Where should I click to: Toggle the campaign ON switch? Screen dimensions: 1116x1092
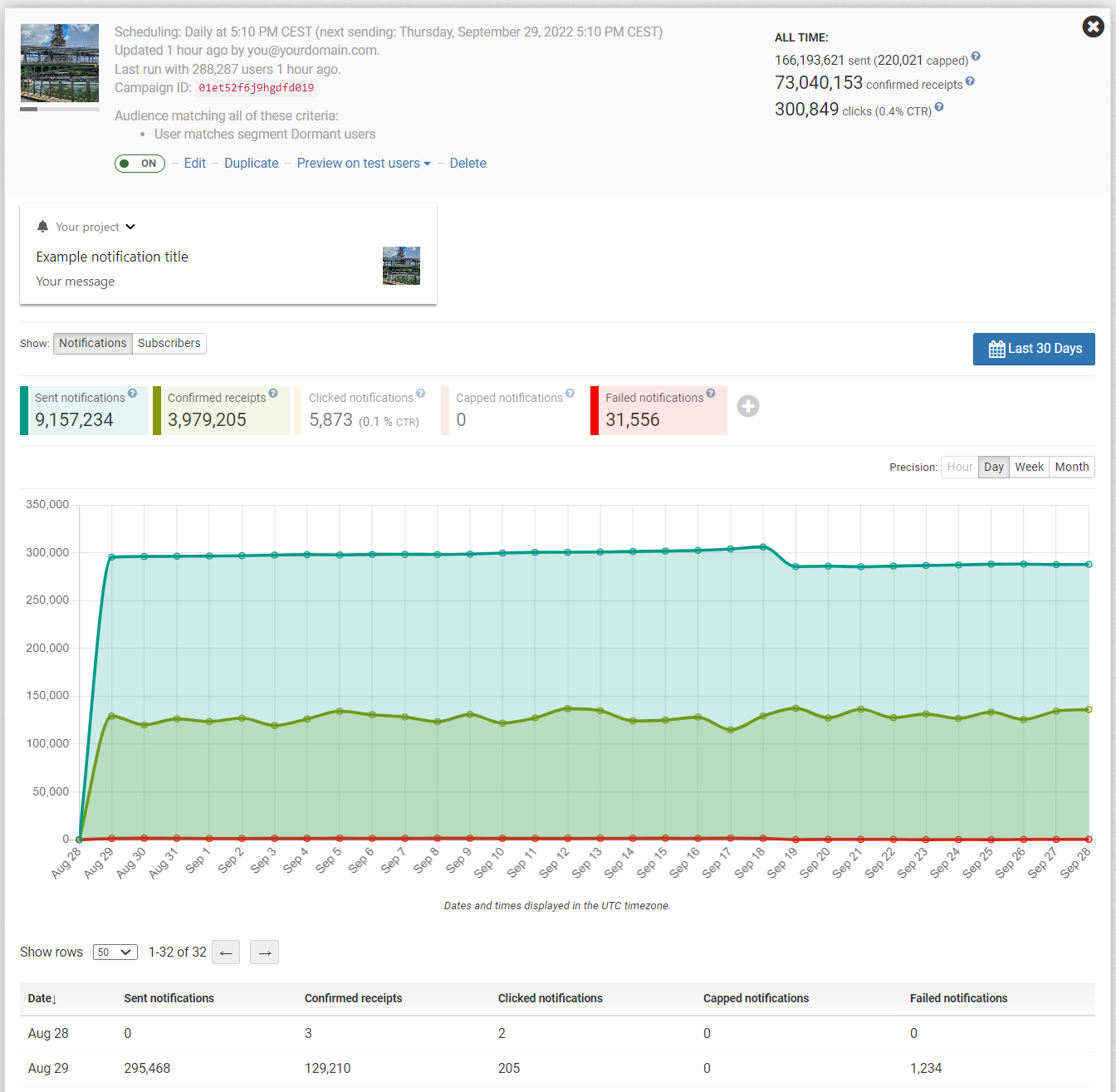coord(139,164)
